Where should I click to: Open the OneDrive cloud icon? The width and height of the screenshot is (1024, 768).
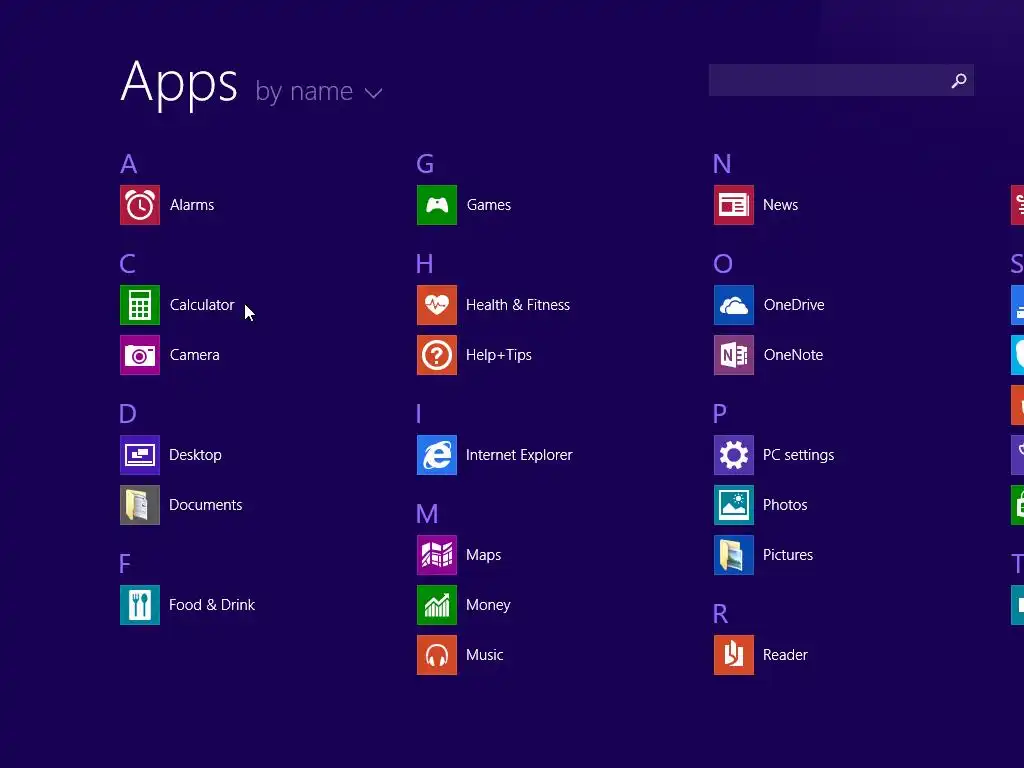coord(734,305)
